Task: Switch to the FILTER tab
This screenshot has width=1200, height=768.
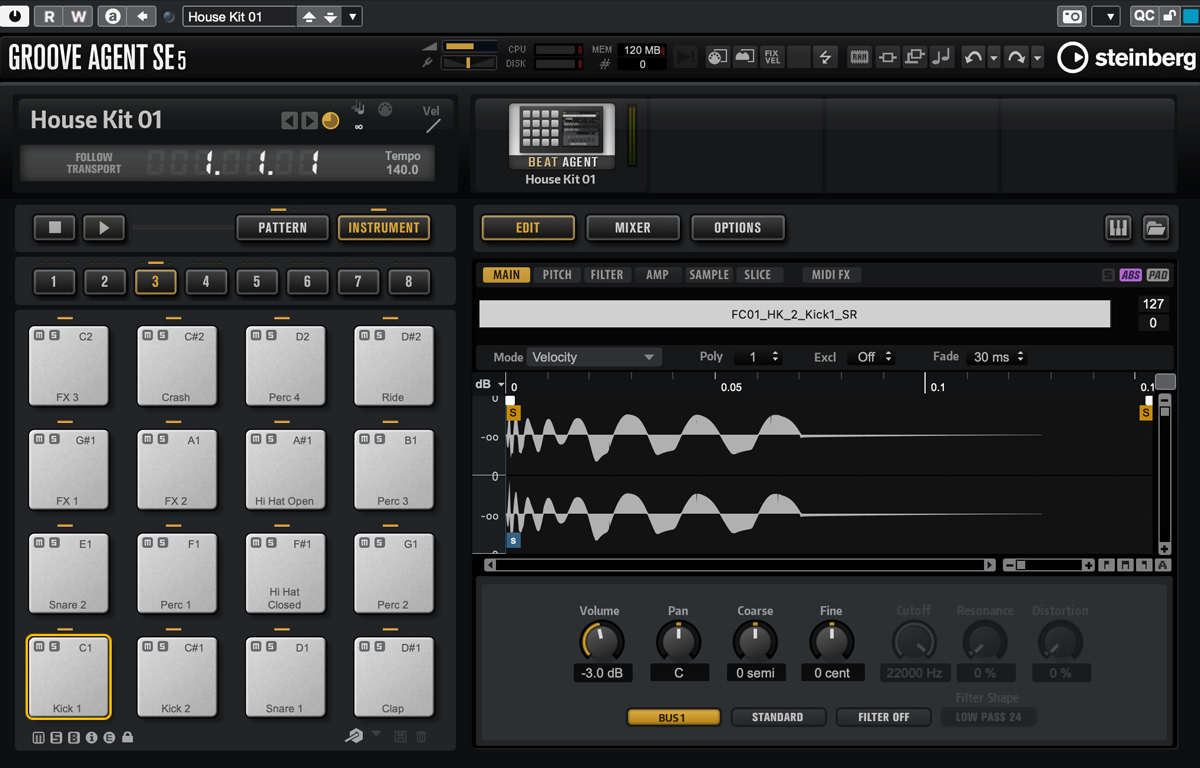Action: (x=607, y=275)
